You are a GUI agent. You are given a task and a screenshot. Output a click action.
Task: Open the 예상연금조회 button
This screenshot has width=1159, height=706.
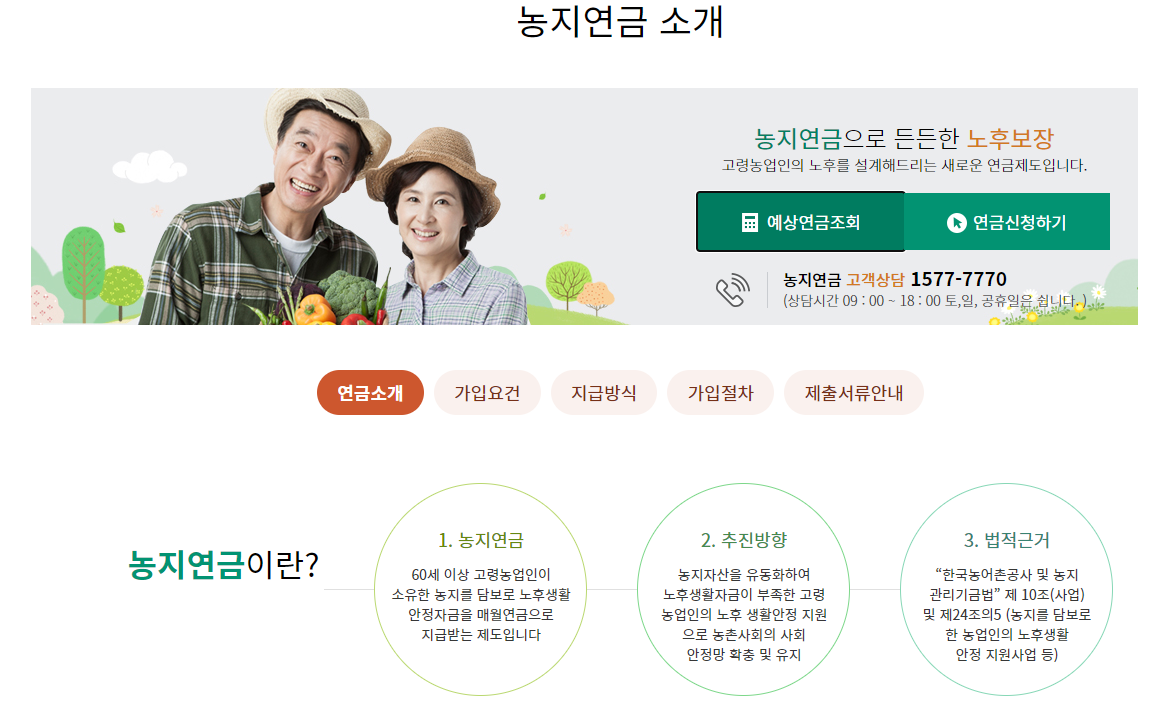click(801, 222)
